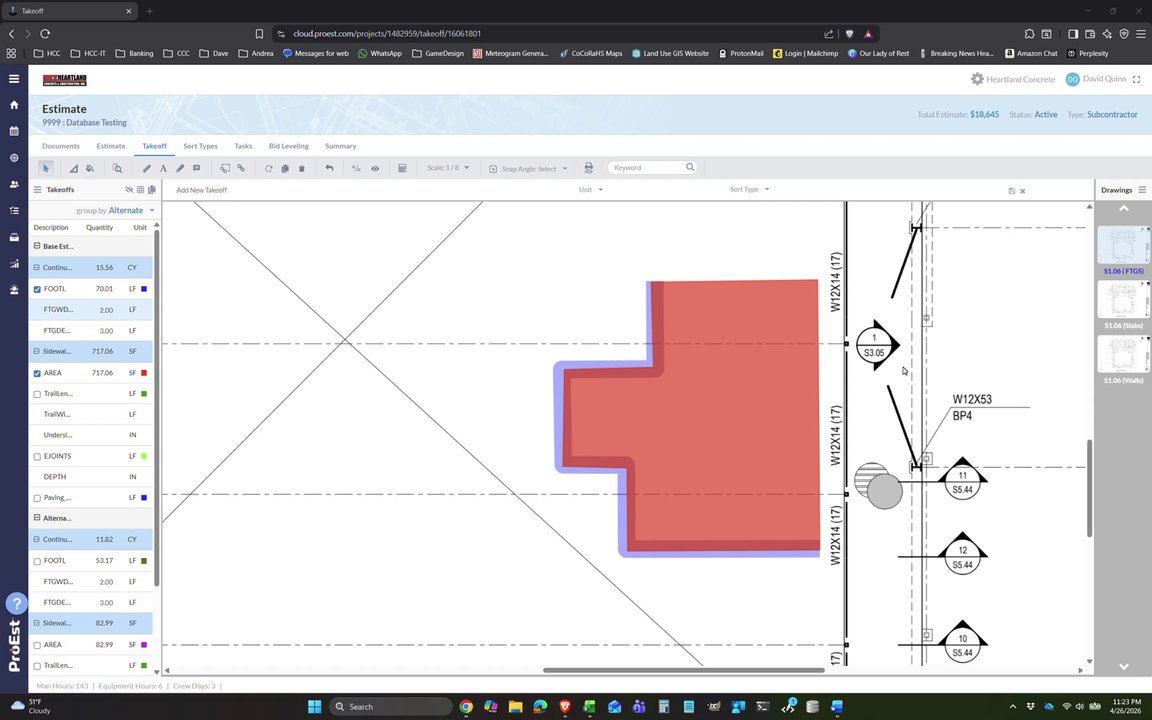Select the text annotation tool
This screenshot has width=1152, height=720.
(x=163, y=168)
